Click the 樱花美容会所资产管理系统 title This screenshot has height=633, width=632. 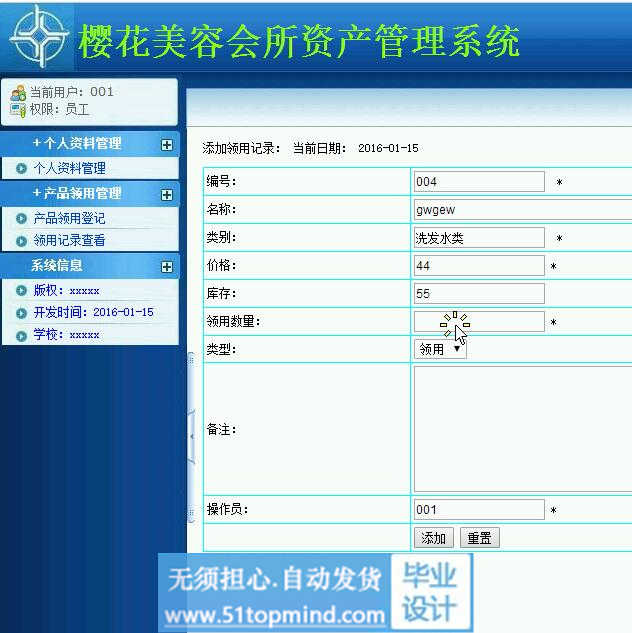[x=299, y=42]
